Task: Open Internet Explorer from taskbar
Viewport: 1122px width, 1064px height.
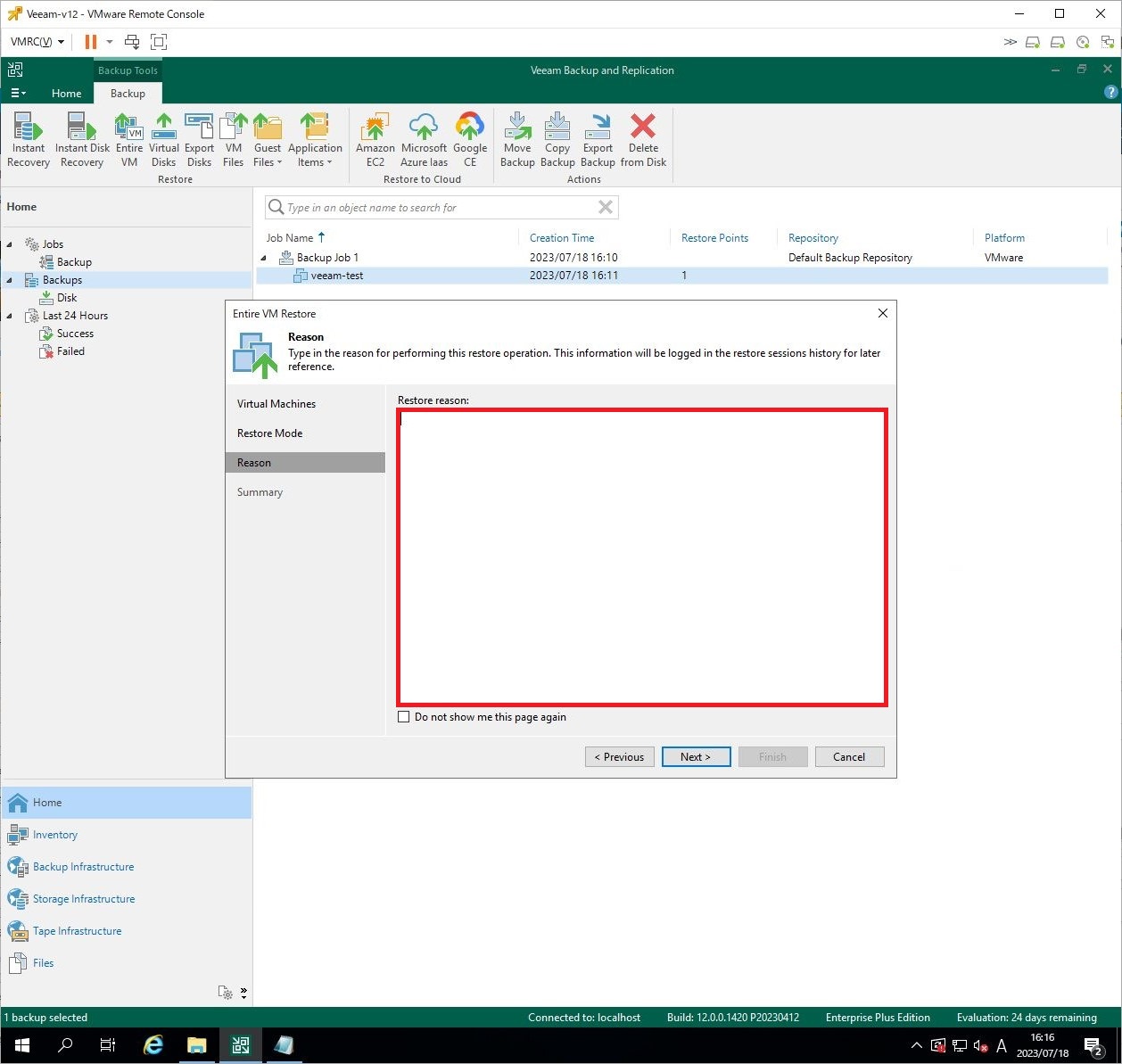Action: 153,1045
